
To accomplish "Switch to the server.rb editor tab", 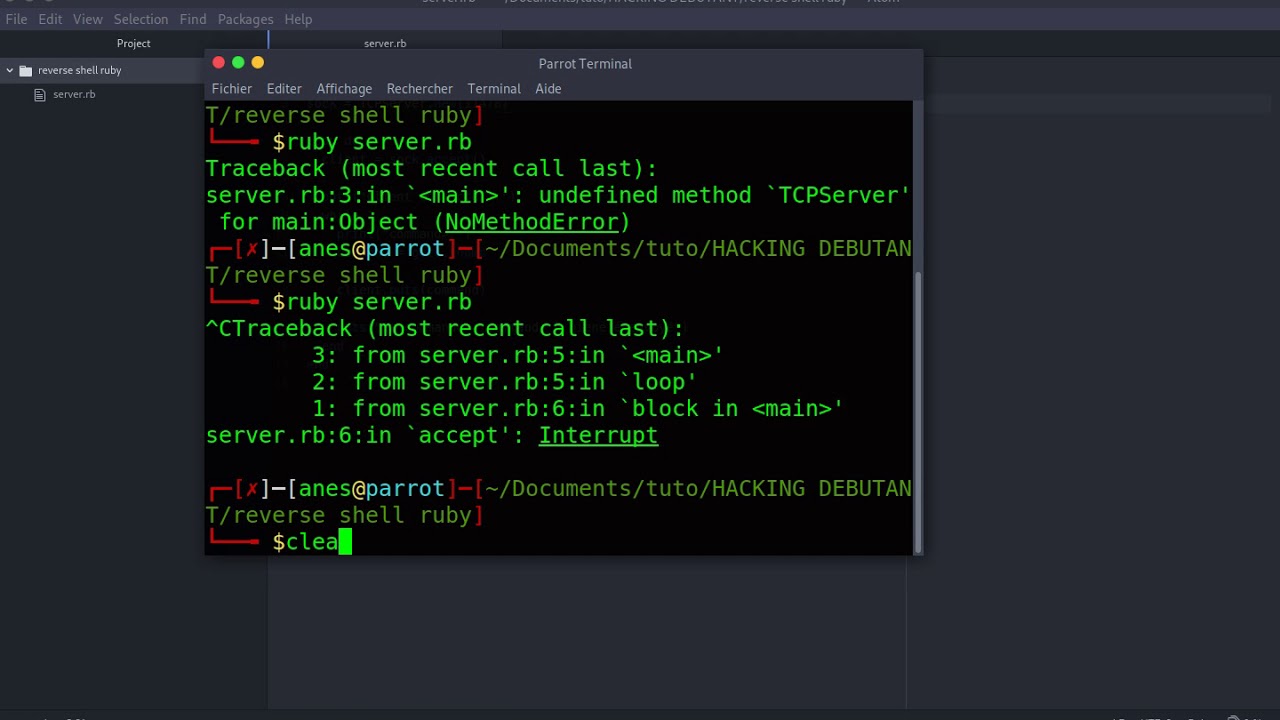I will tap(385, 43).
